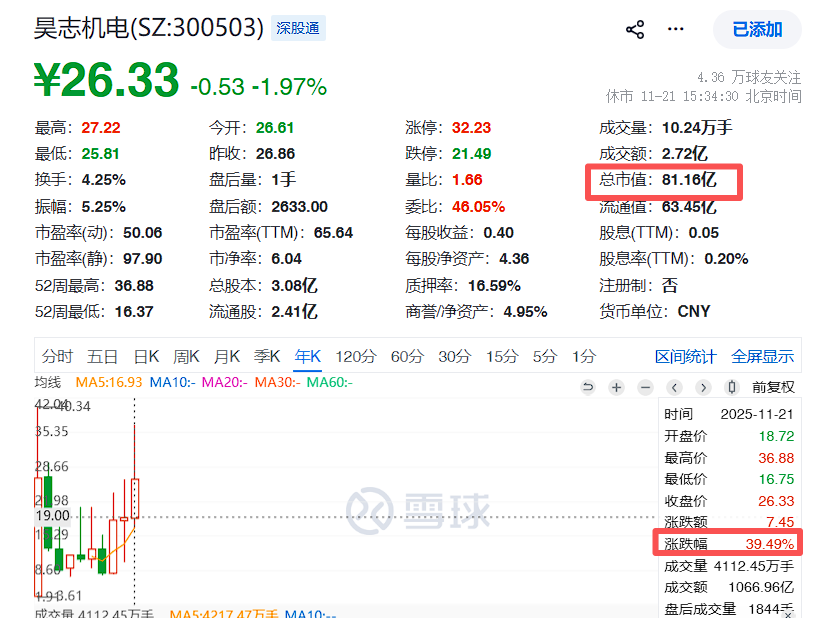Select the 周K tab

click(x=186, y=357)
